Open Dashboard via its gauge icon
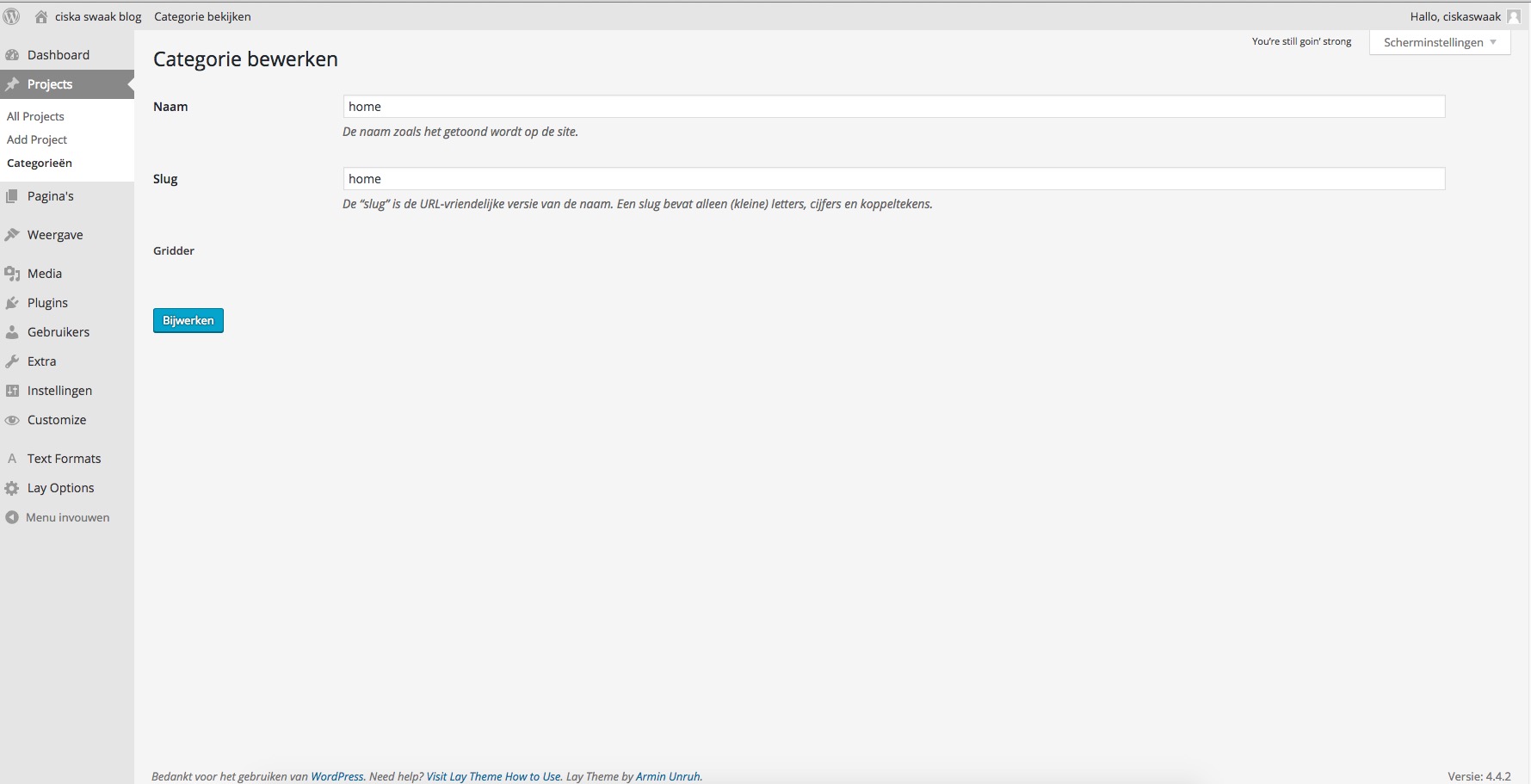Viewport: 1531px width, 784px height. point(12,55)
